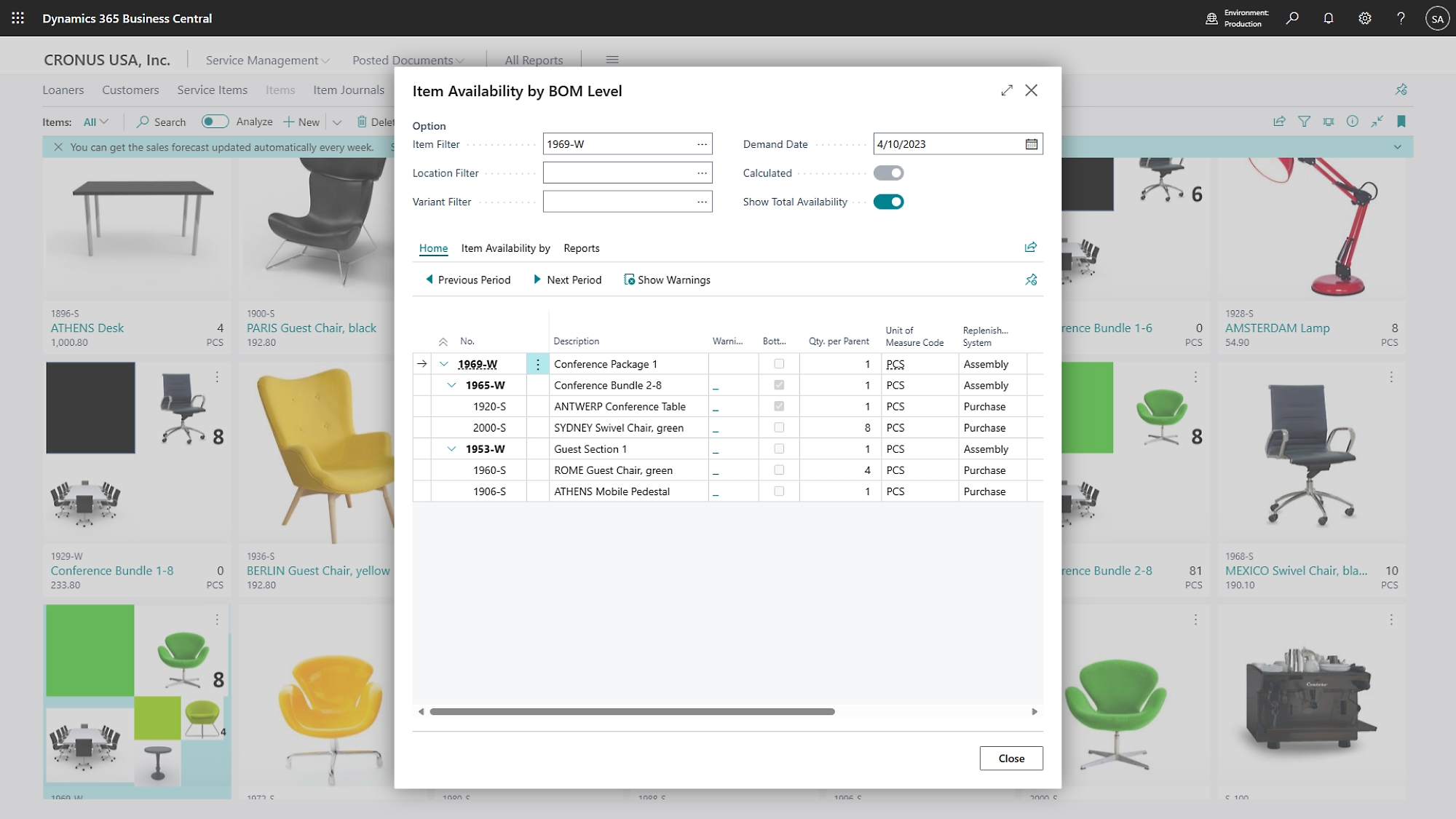The width and height of the screenshot is (1456, 819).
Task: Click the horizontal scrollbar thumb in BOM table
Action: (632, 711)
